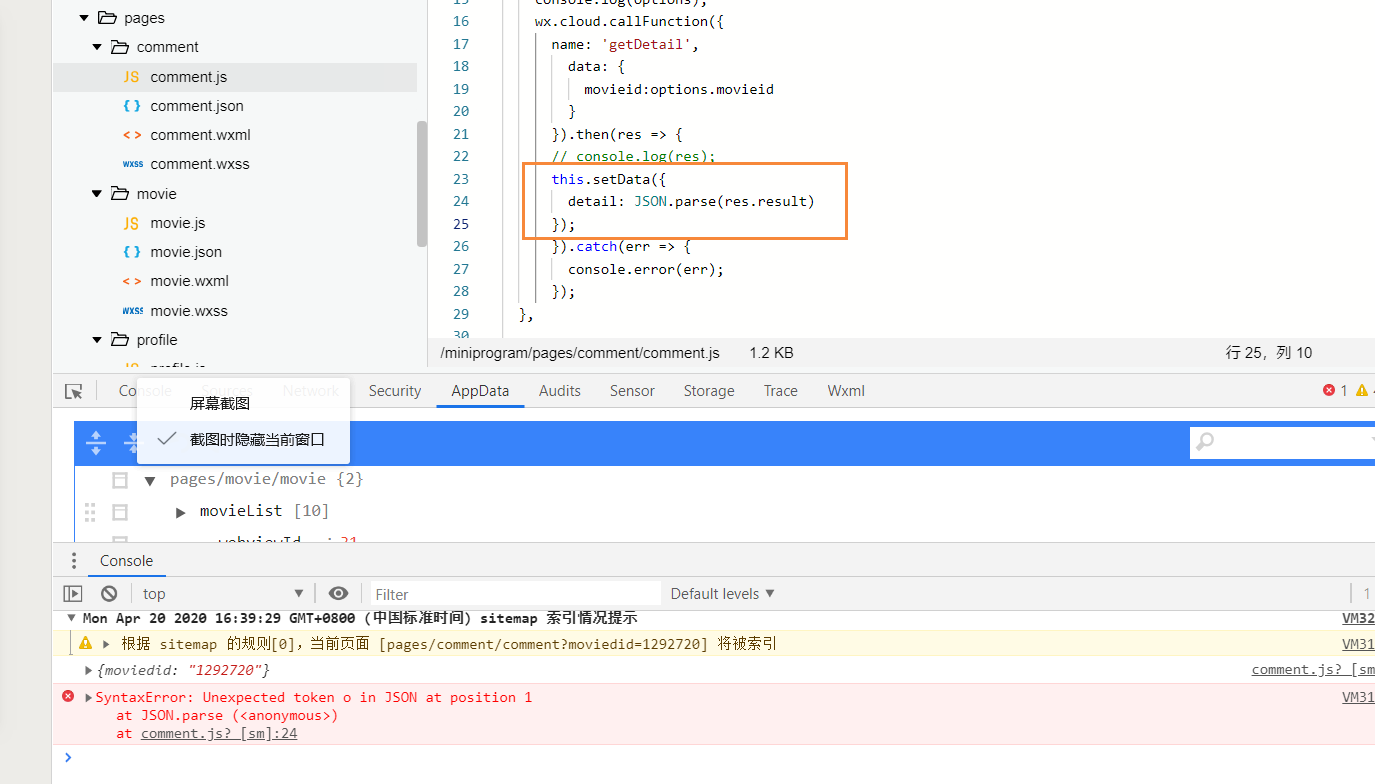Click the braces icon of comment.json

tap(132, 106)
